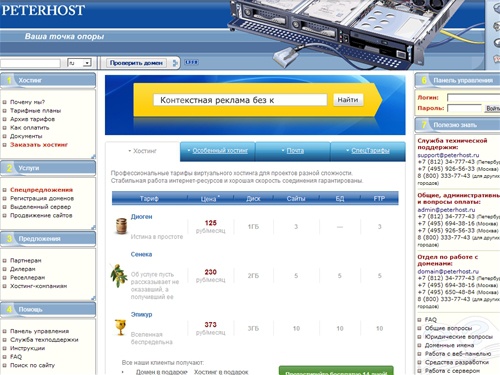
Task: Click the Найти button in banner
Action: (348, 100)
